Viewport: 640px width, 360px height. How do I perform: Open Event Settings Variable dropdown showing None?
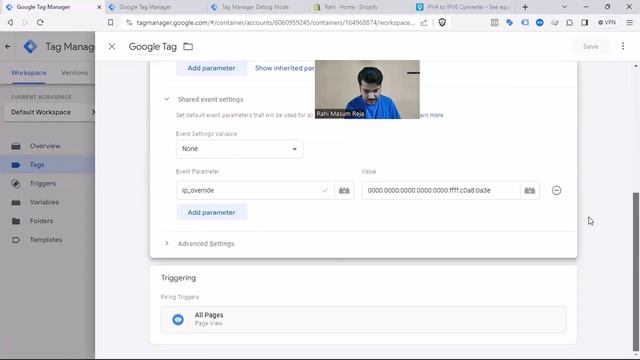pos(240,149)
